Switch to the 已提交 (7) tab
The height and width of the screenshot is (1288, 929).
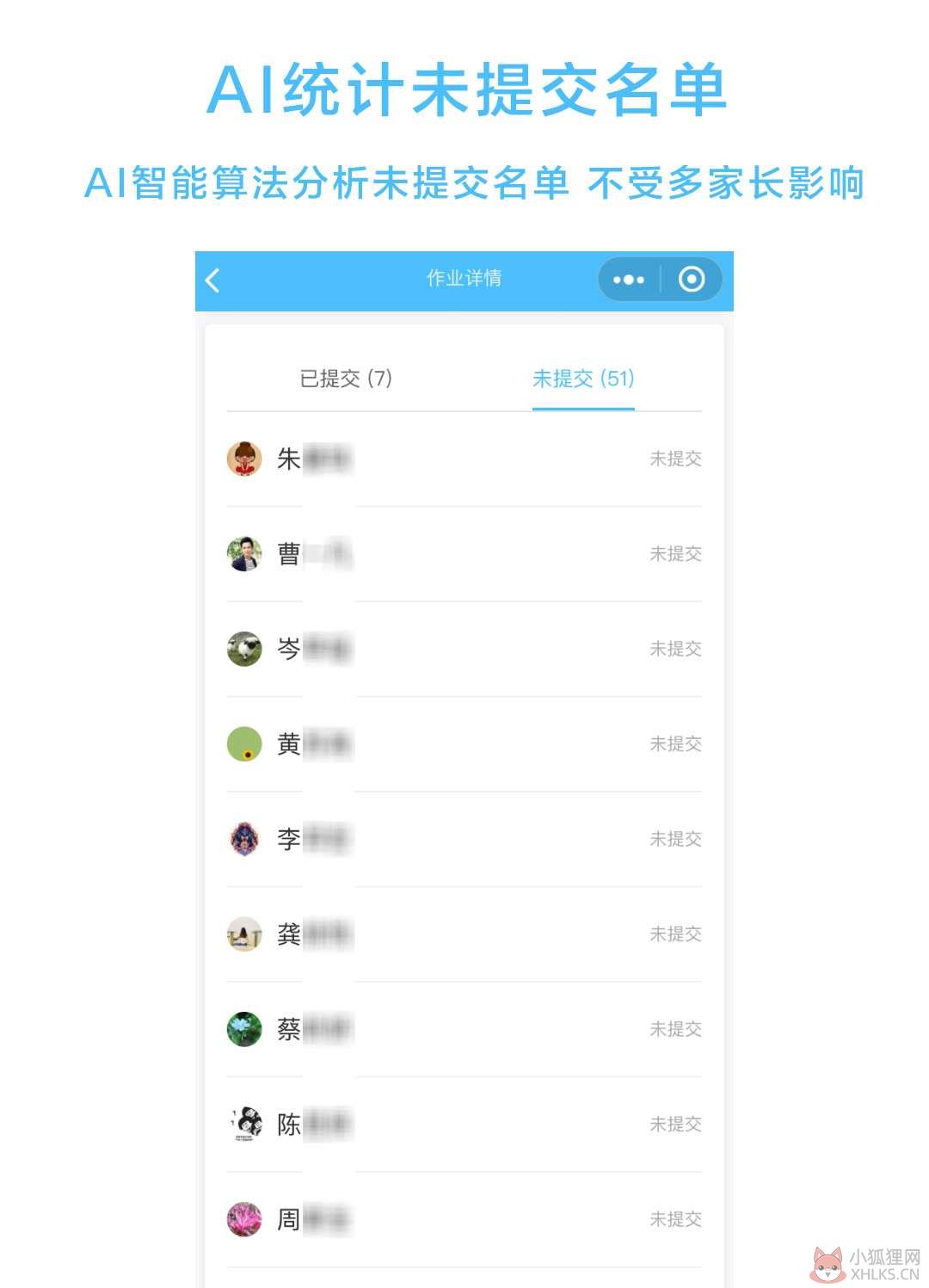click(x=346, y=379)
